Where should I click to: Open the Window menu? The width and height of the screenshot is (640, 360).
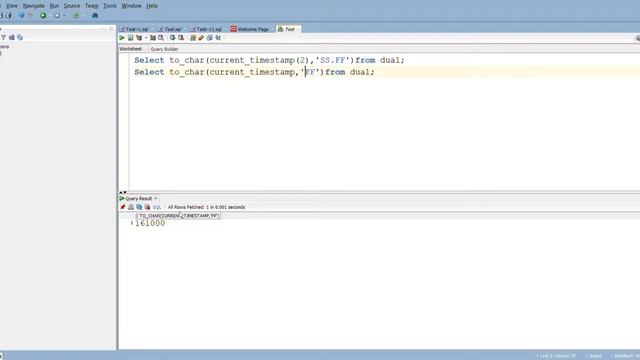point(131,6)
